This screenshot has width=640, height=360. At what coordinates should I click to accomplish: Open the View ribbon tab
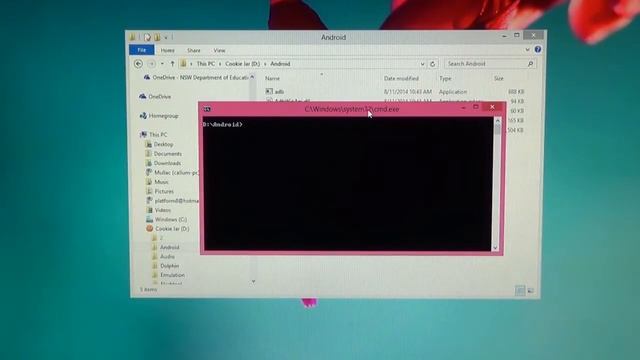[219, 51]
